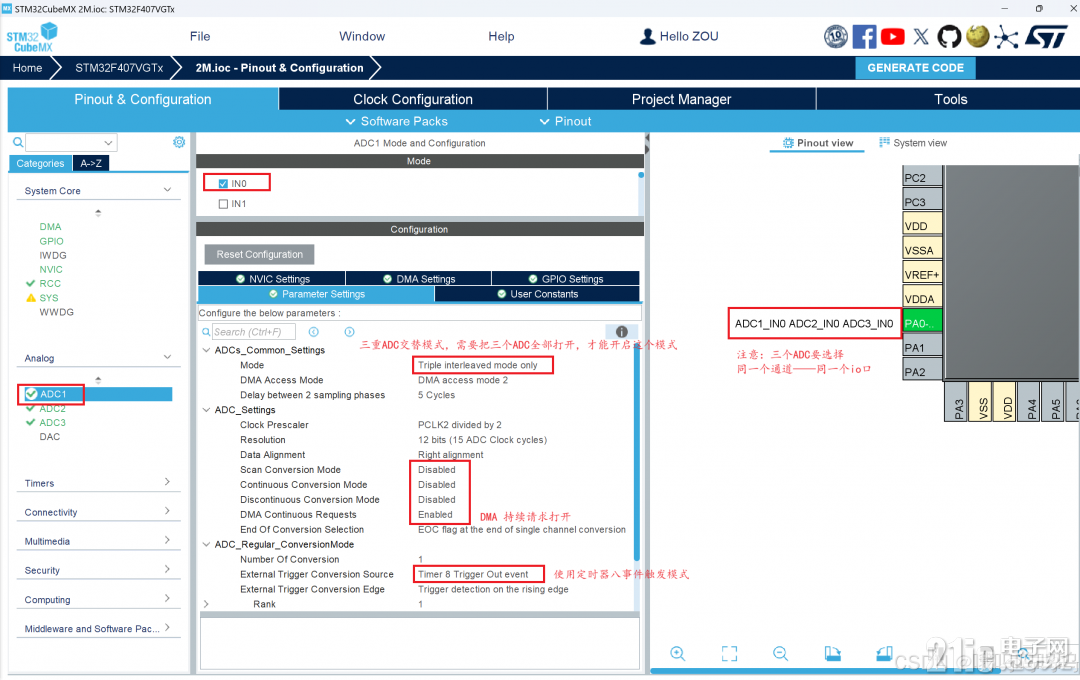The width and height of the screenshot is (1080, 680).
Task: Expand the Connectivity category
Action: (x=167, y=511)
